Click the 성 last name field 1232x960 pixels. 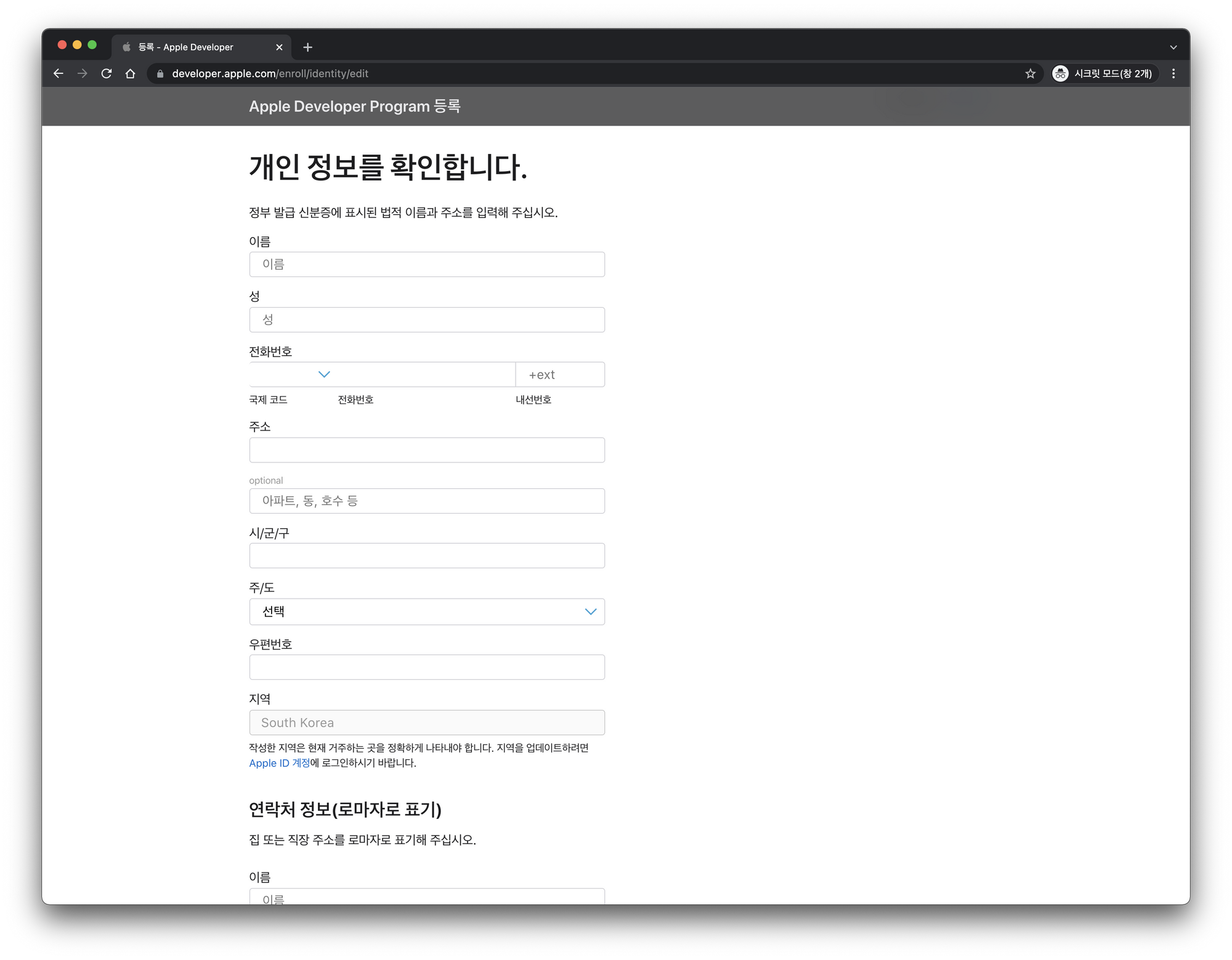point(427,320)
